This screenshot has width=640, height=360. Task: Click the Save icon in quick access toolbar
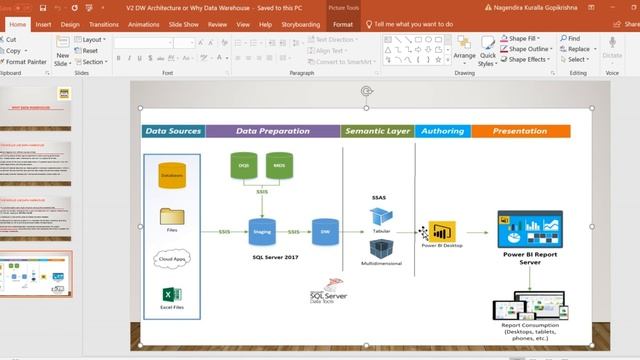[x=43, y=8]
